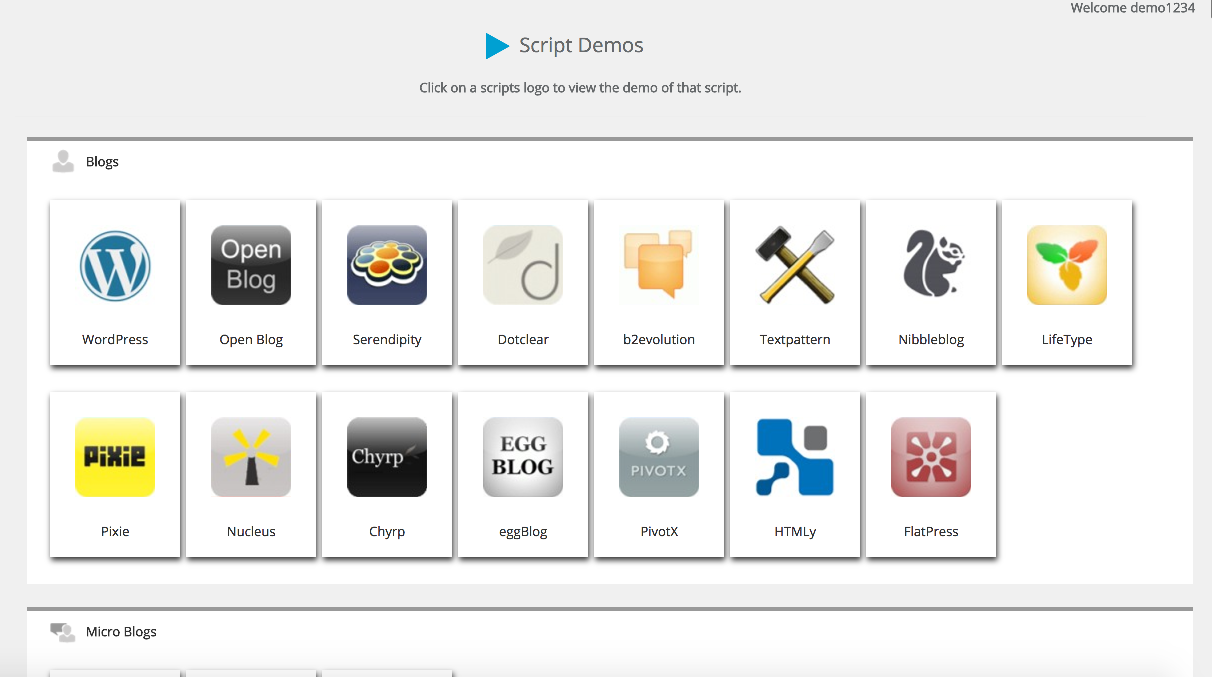1212x677 pixels.
Task: Click the FlatPress name label
Action: 931,532
